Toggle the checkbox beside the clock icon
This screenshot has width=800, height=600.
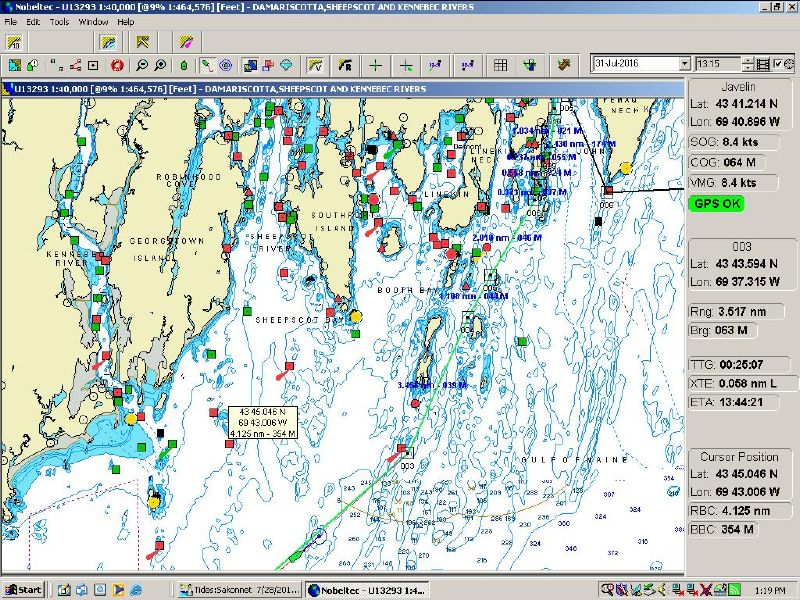[778, 64]
